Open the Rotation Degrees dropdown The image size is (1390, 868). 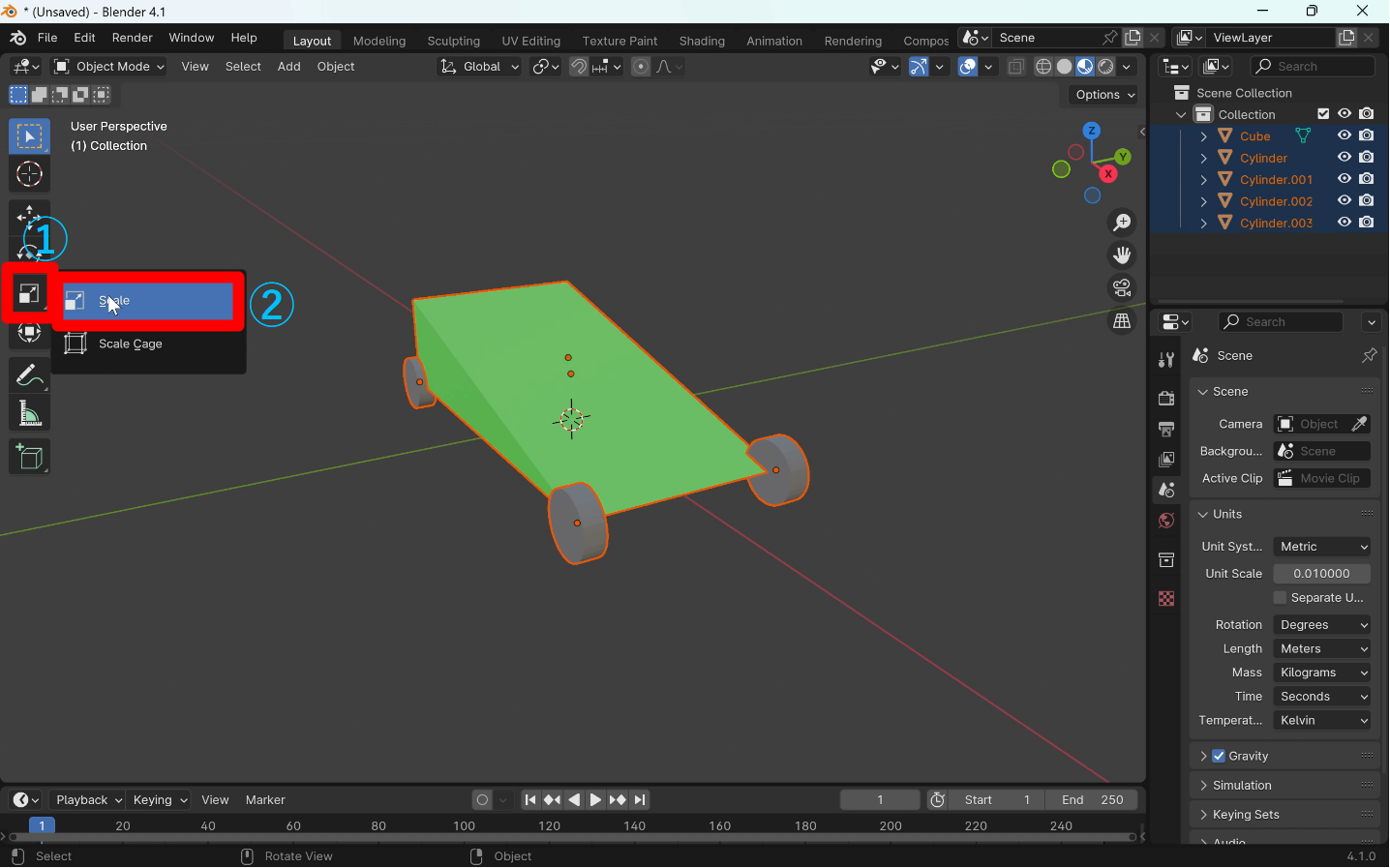coord(1322,625)
